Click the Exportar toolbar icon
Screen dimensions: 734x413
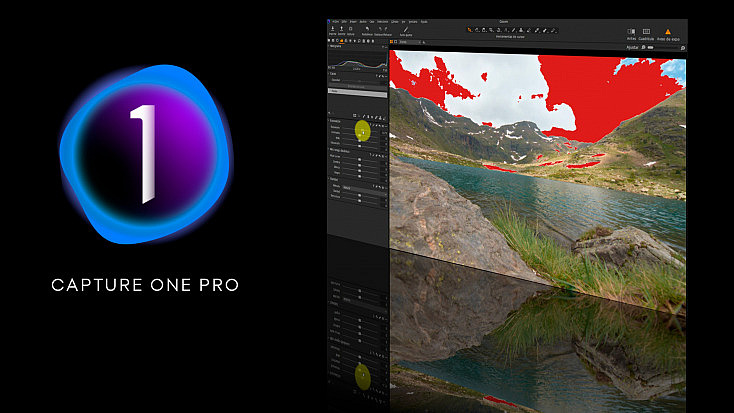pos(341,29)
